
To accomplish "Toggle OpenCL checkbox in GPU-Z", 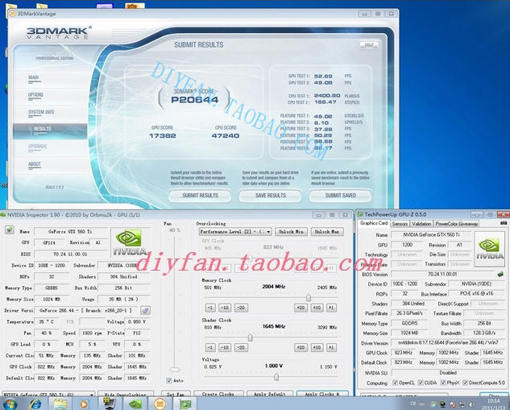I will pos(395,382).
